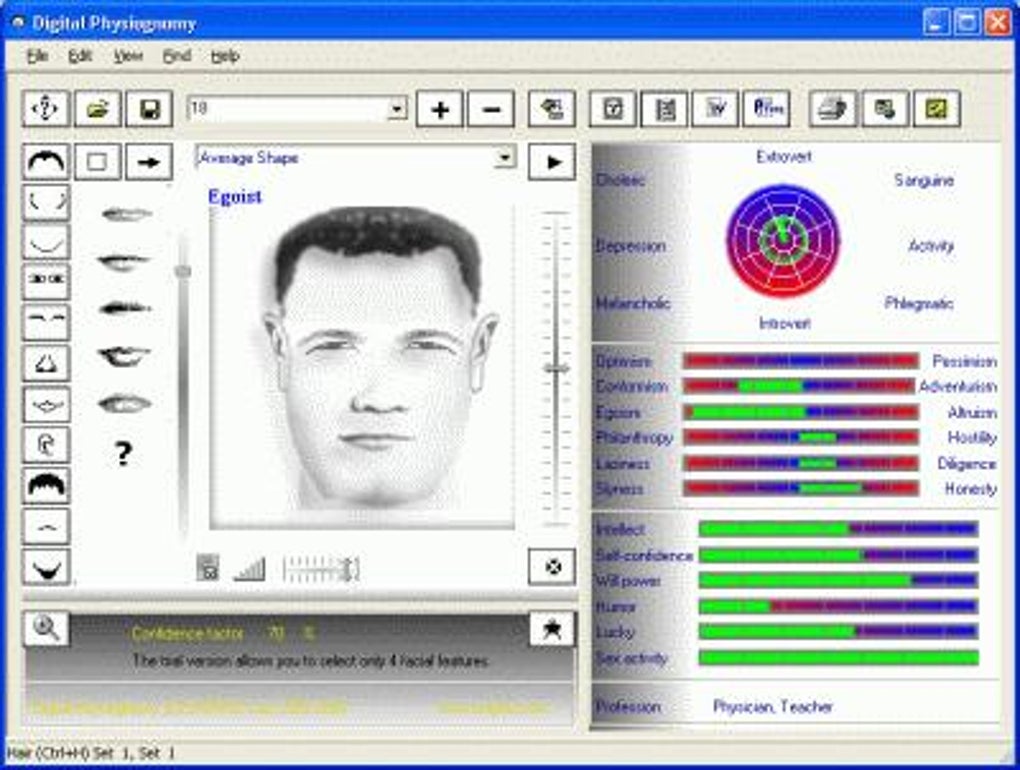The width and height of the screenshot is (1020, 770).
Task: Select the eyes facial feature icon
Action: click(x=46, y=282)
